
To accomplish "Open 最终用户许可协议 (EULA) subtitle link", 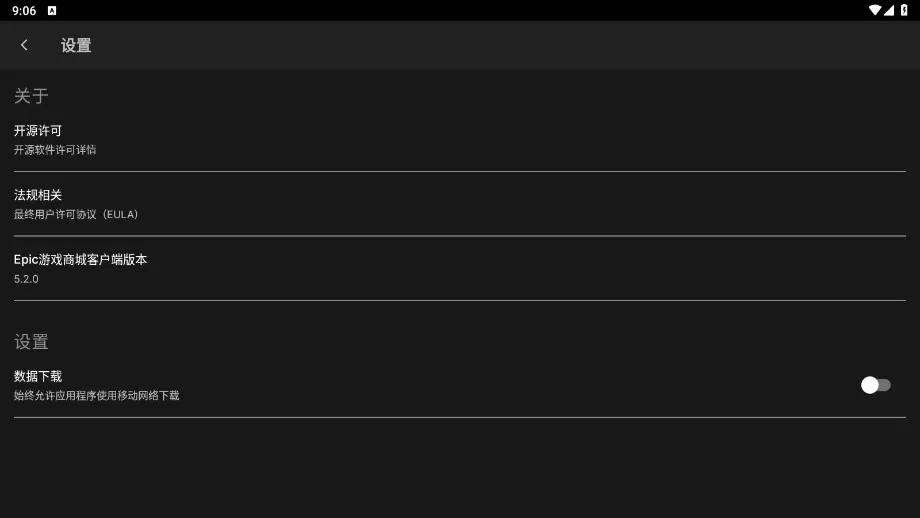I will (x=76, y=215).
